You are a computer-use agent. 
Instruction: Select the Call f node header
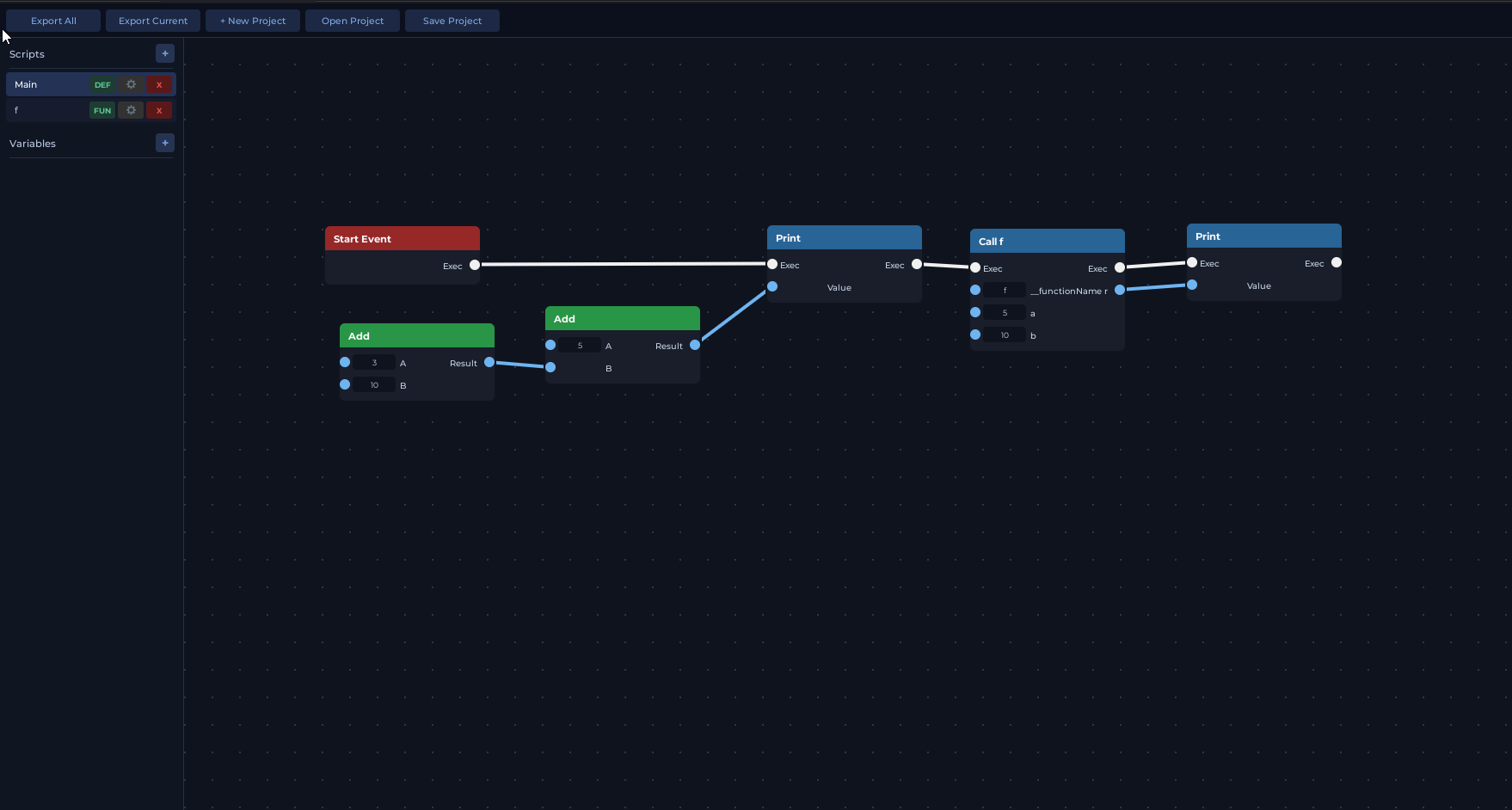tap(1048, 241)
